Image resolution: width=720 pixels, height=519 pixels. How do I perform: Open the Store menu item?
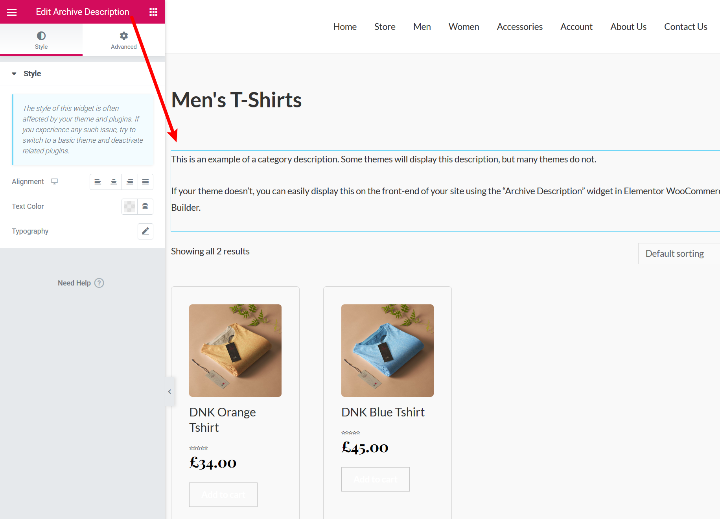pyautogui.click(x=385, y=27)
